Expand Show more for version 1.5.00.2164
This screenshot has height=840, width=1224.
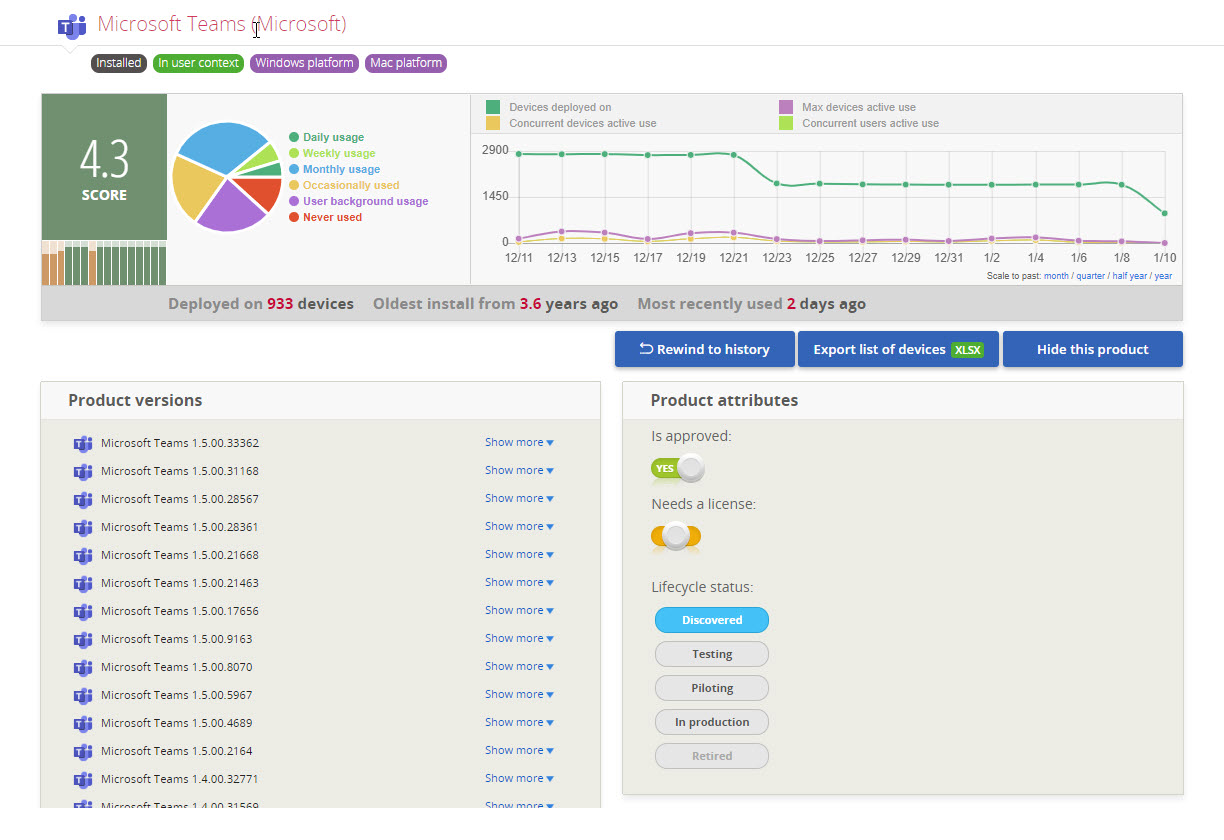pyautogui.click(x=519, y=750)
